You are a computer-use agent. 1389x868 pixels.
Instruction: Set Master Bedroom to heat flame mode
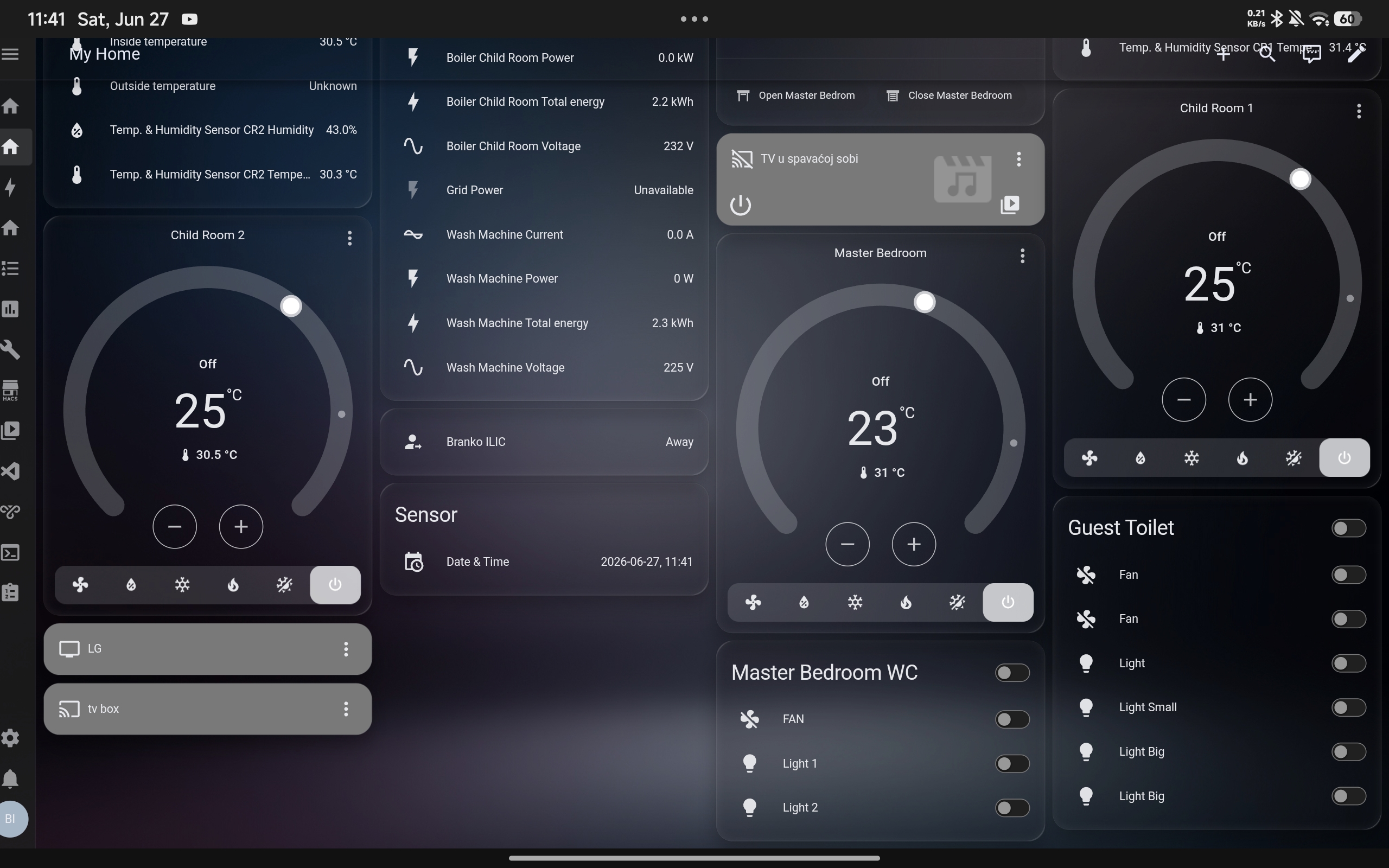click(x=906, y=602)
